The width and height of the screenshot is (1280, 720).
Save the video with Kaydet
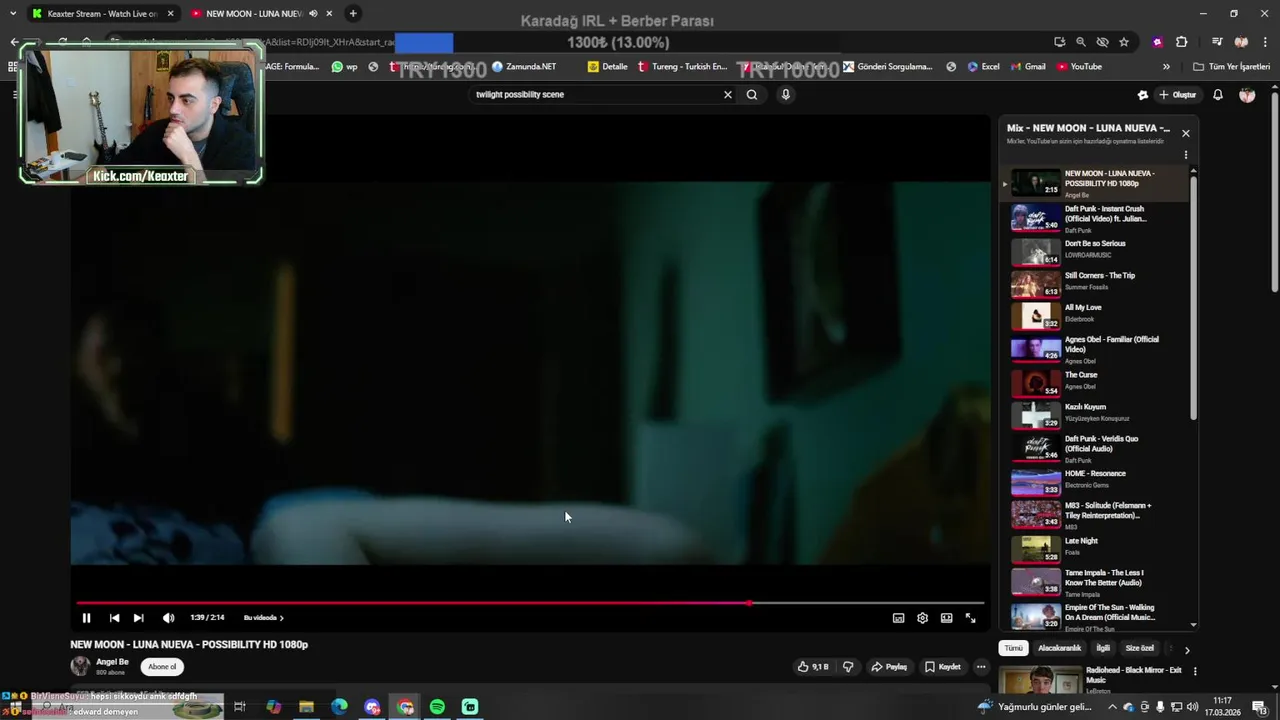tap(943, 667)
